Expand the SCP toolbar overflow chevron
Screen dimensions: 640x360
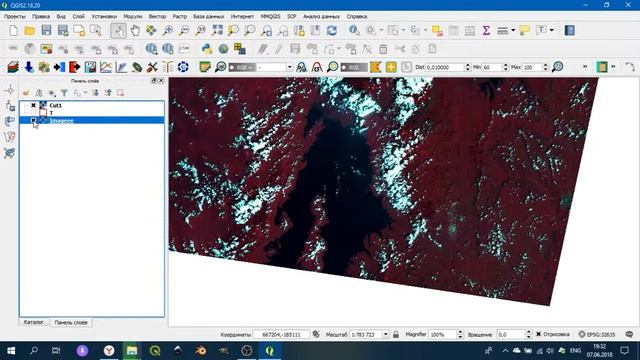[585, 67]
